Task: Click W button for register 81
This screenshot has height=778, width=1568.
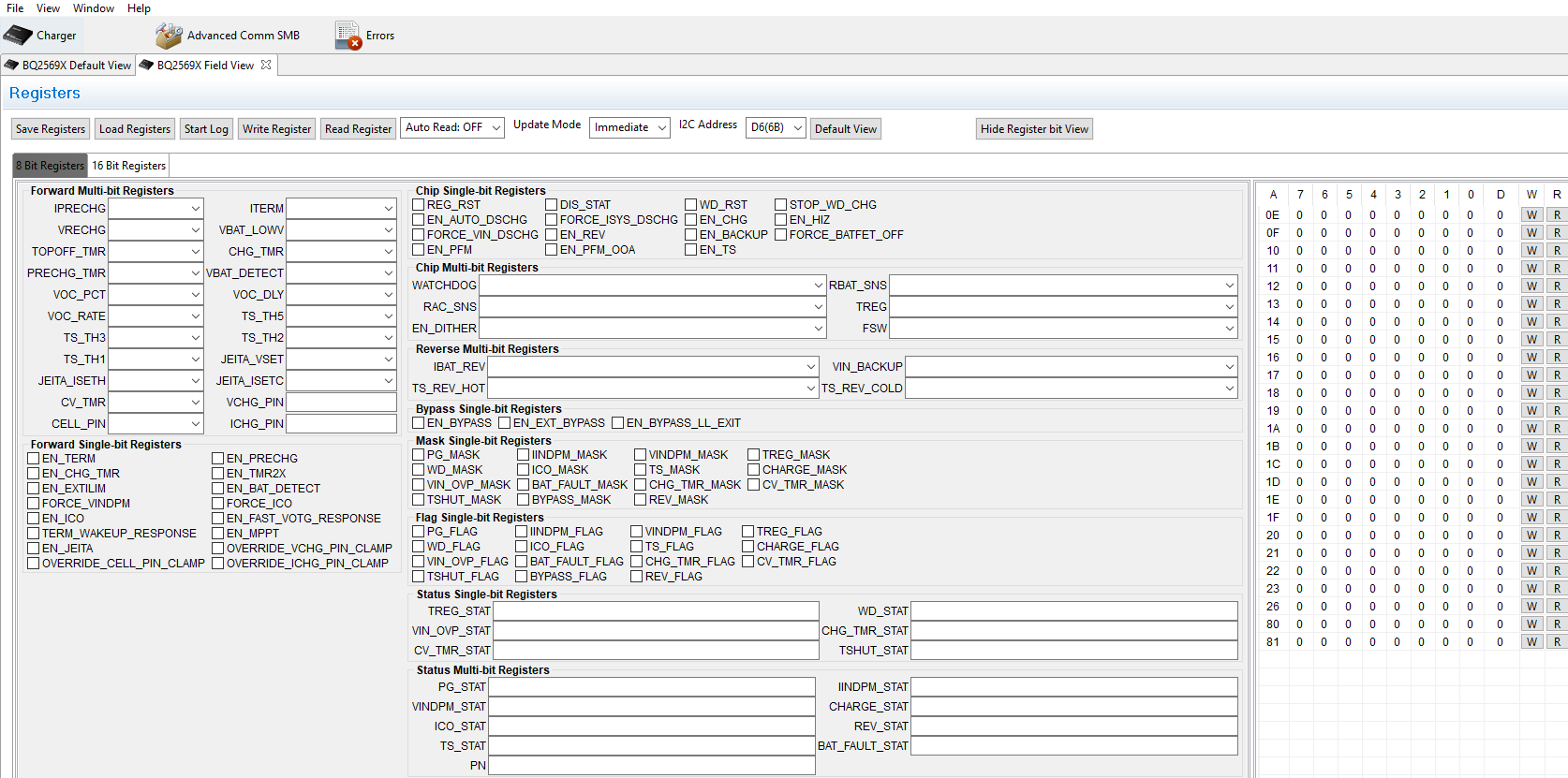Action: (1531, 642)
